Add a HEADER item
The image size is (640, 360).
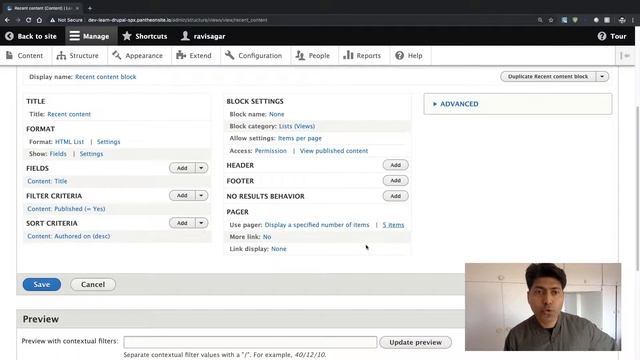pyautogui.click(x=396, y=165)
